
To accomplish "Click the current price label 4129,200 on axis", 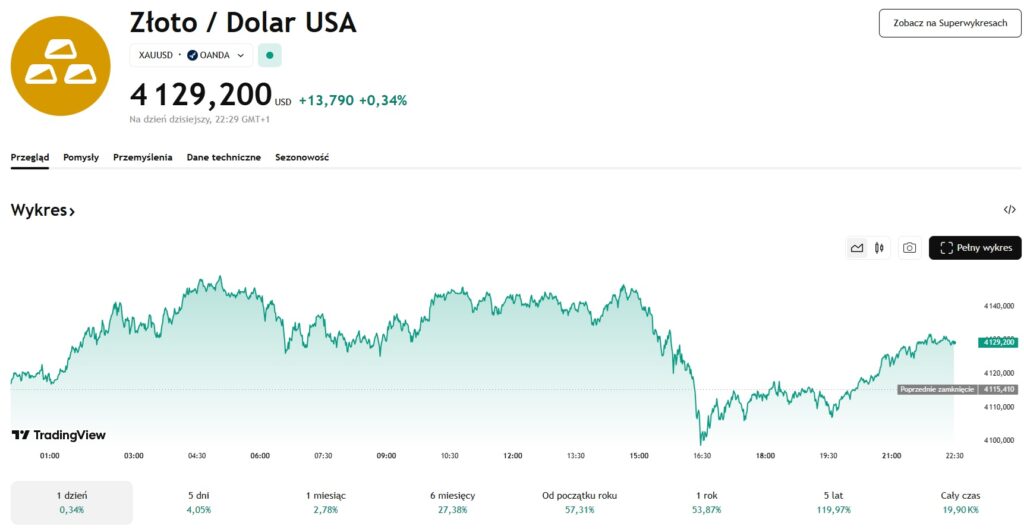I will click(998, 342).
